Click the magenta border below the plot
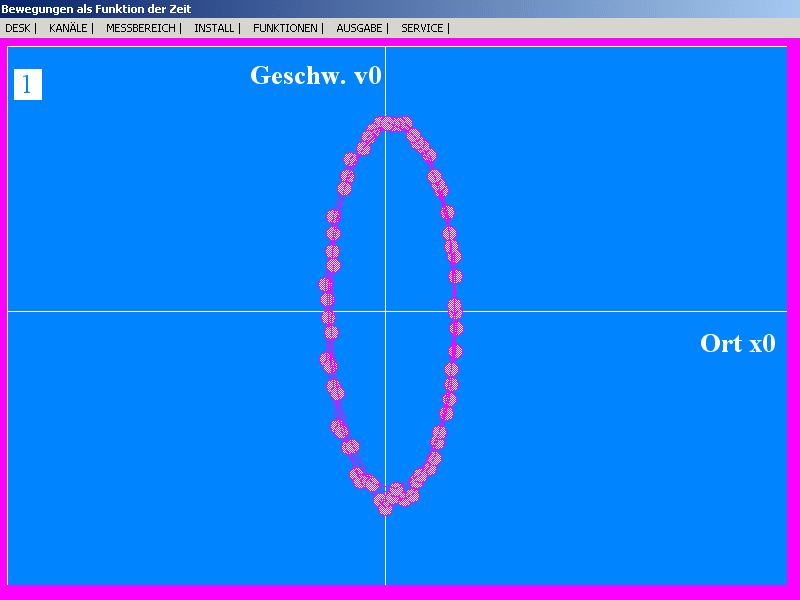 (400, 592)
